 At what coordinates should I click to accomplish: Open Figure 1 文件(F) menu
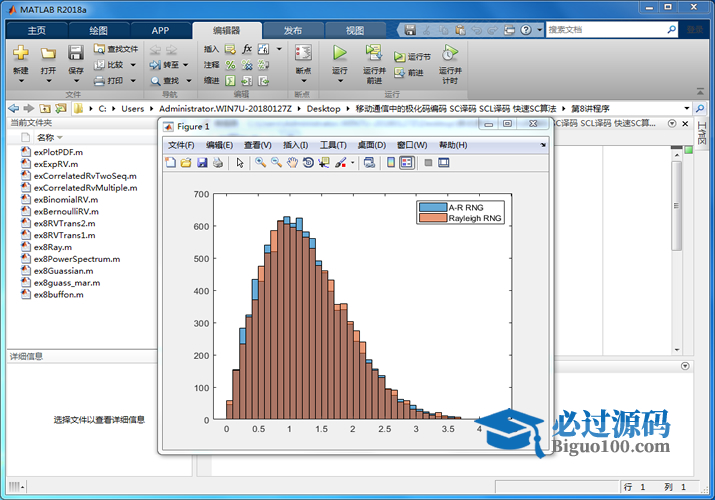[181, 145]
